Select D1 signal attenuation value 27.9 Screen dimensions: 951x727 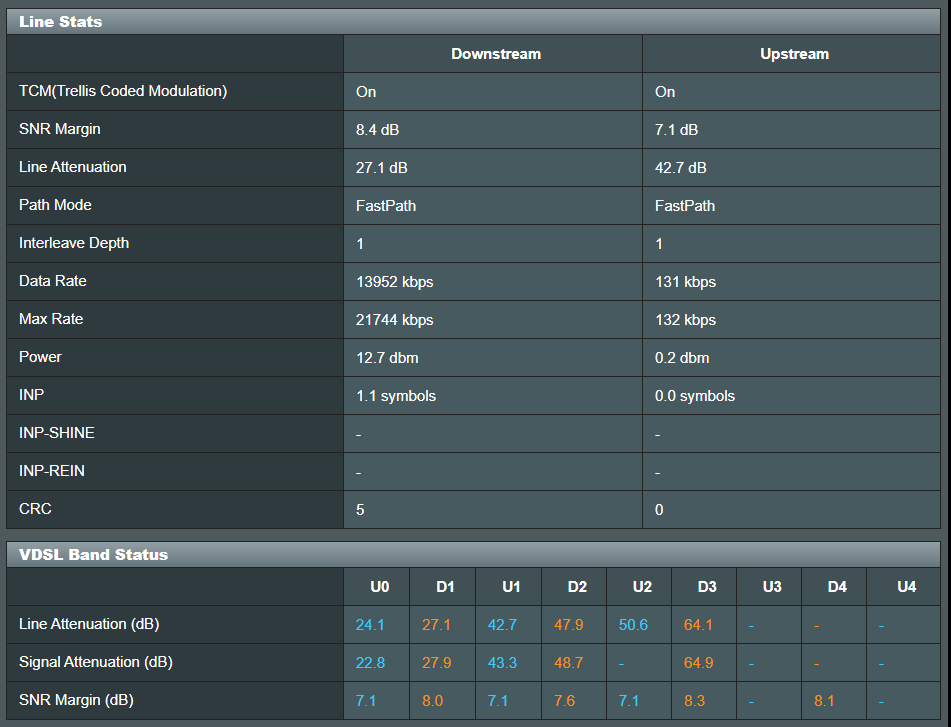pos(437,663)
